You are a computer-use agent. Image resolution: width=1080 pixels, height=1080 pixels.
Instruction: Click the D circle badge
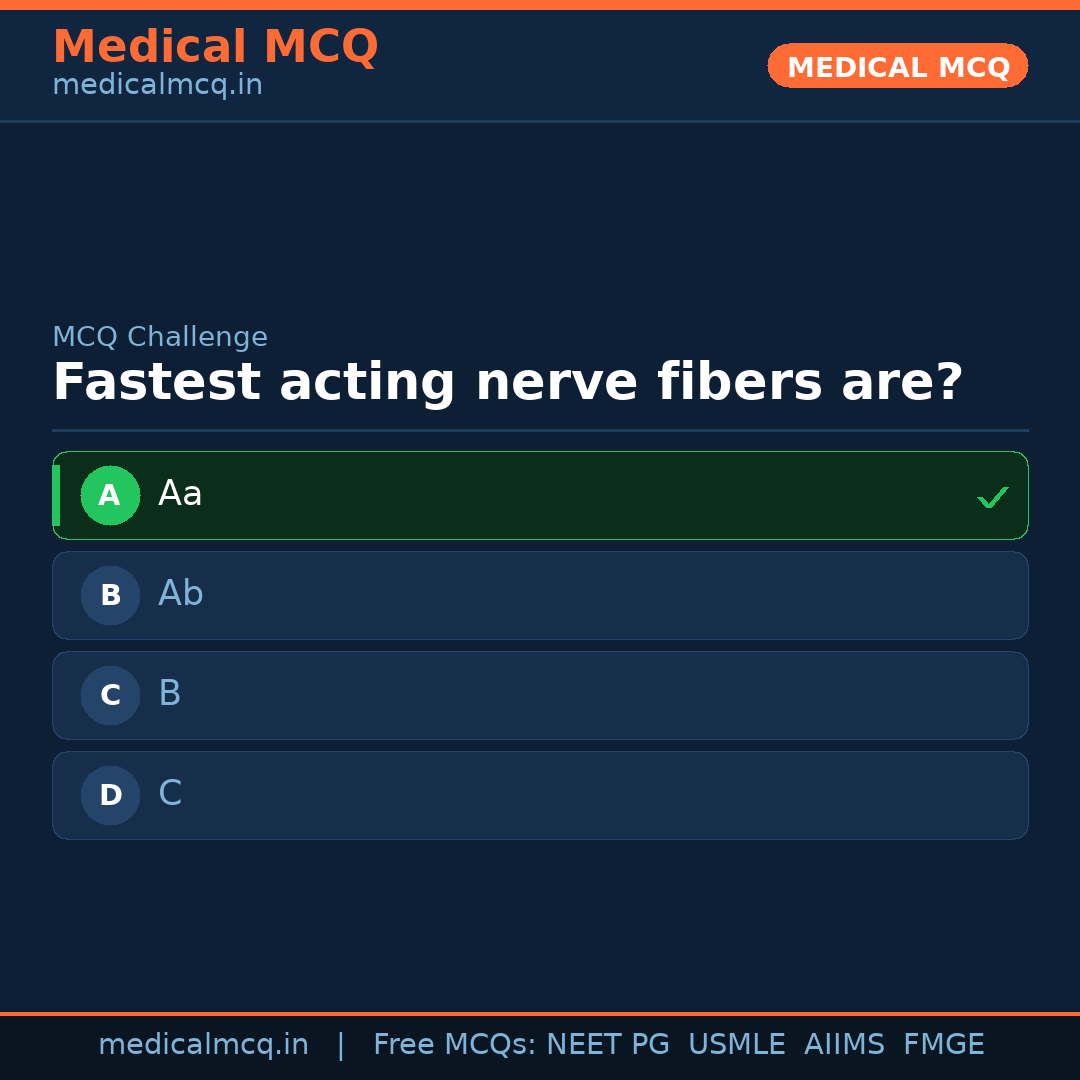pyautogui.click(x=110, y=795)
